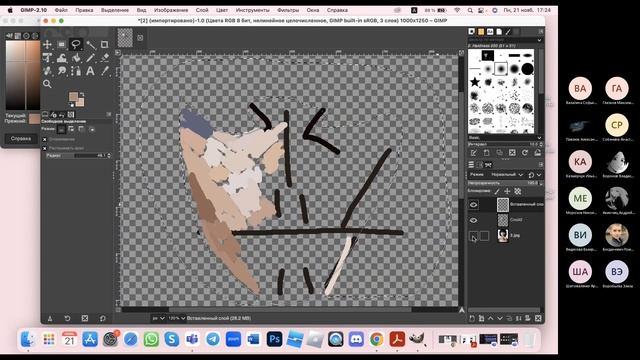Image resolution: width=640 pixels, height=360 pixels.
Task: Toggle lock alpha channel checker icon
Action: [518, 191]
